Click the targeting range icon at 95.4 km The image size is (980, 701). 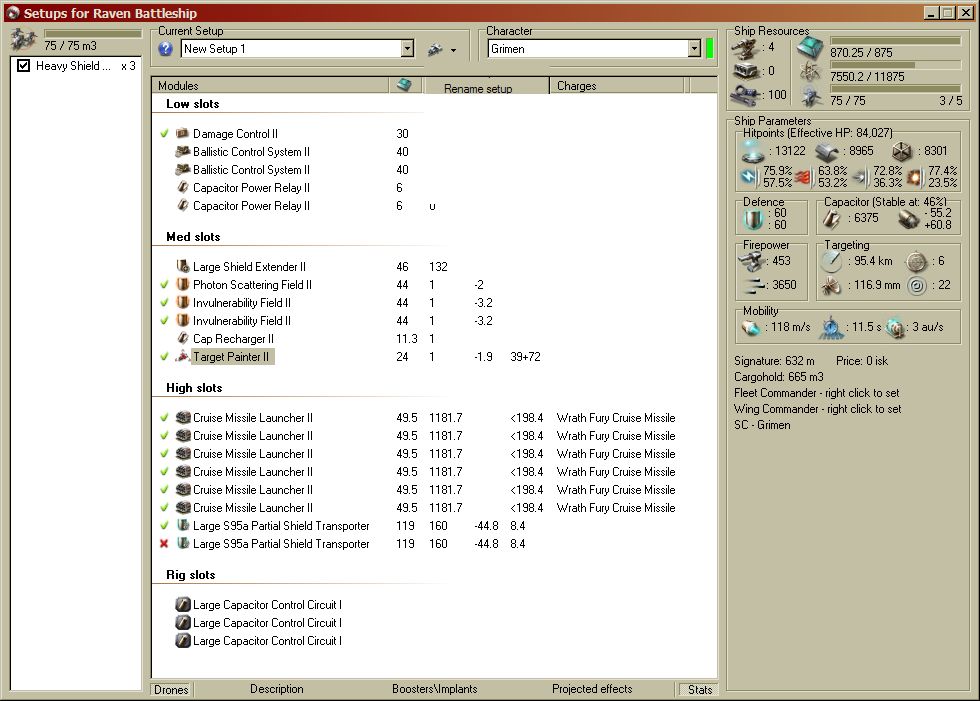pyautogui.click(x=831, y=261)
